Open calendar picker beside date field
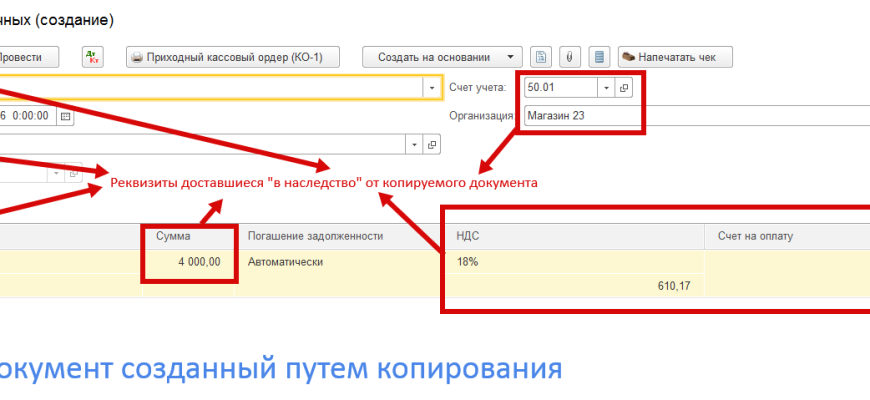 (x=66, y=116)
